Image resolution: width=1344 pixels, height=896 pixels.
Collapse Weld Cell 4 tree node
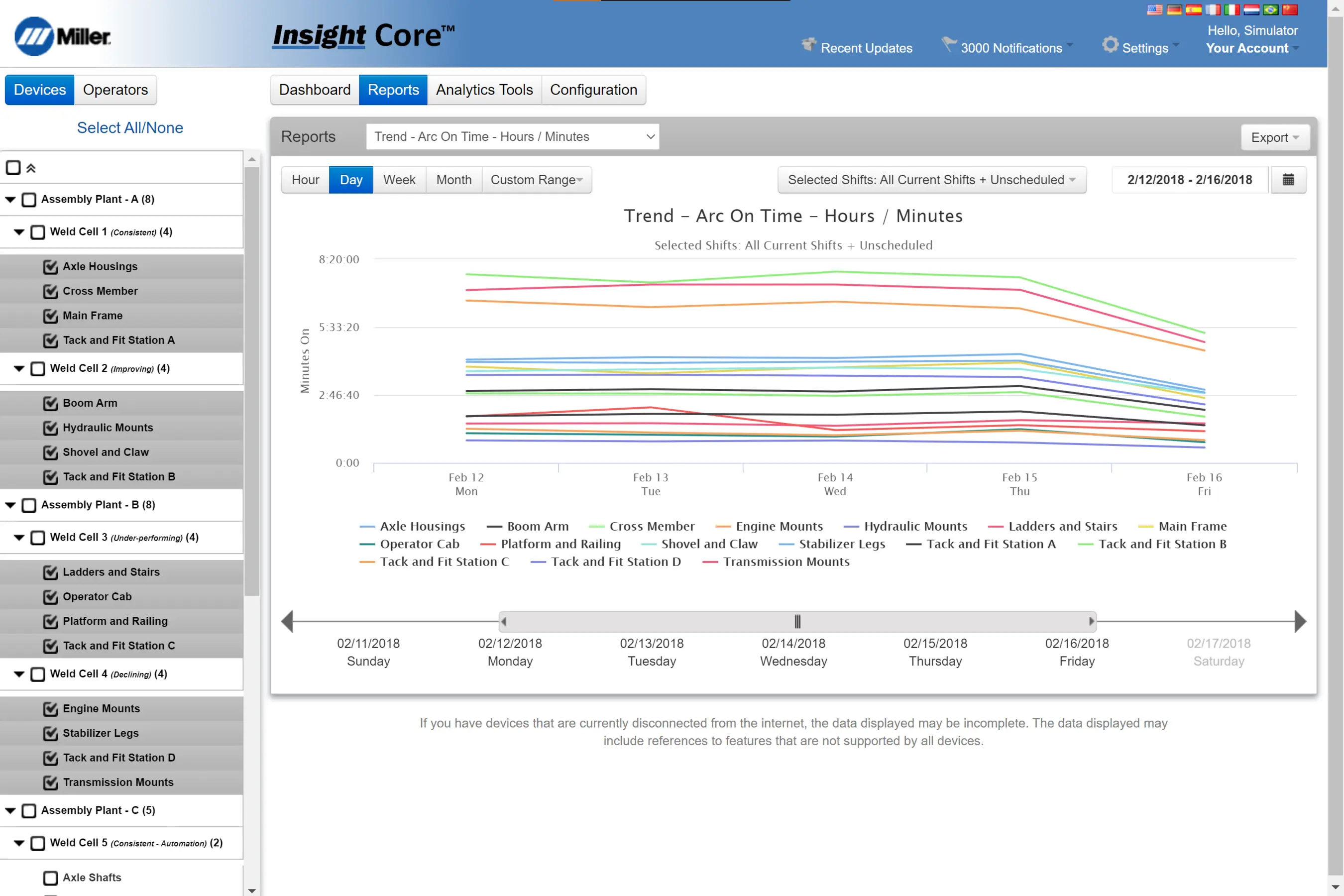coord(19,674)
